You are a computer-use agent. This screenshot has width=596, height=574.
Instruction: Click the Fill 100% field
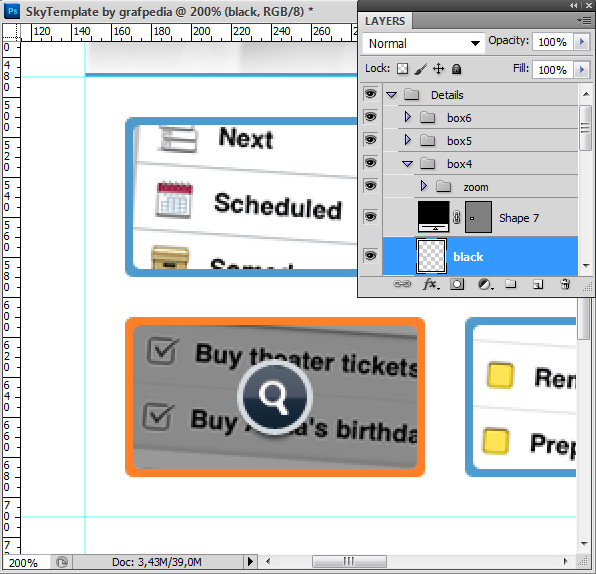(x=553, y=70)
